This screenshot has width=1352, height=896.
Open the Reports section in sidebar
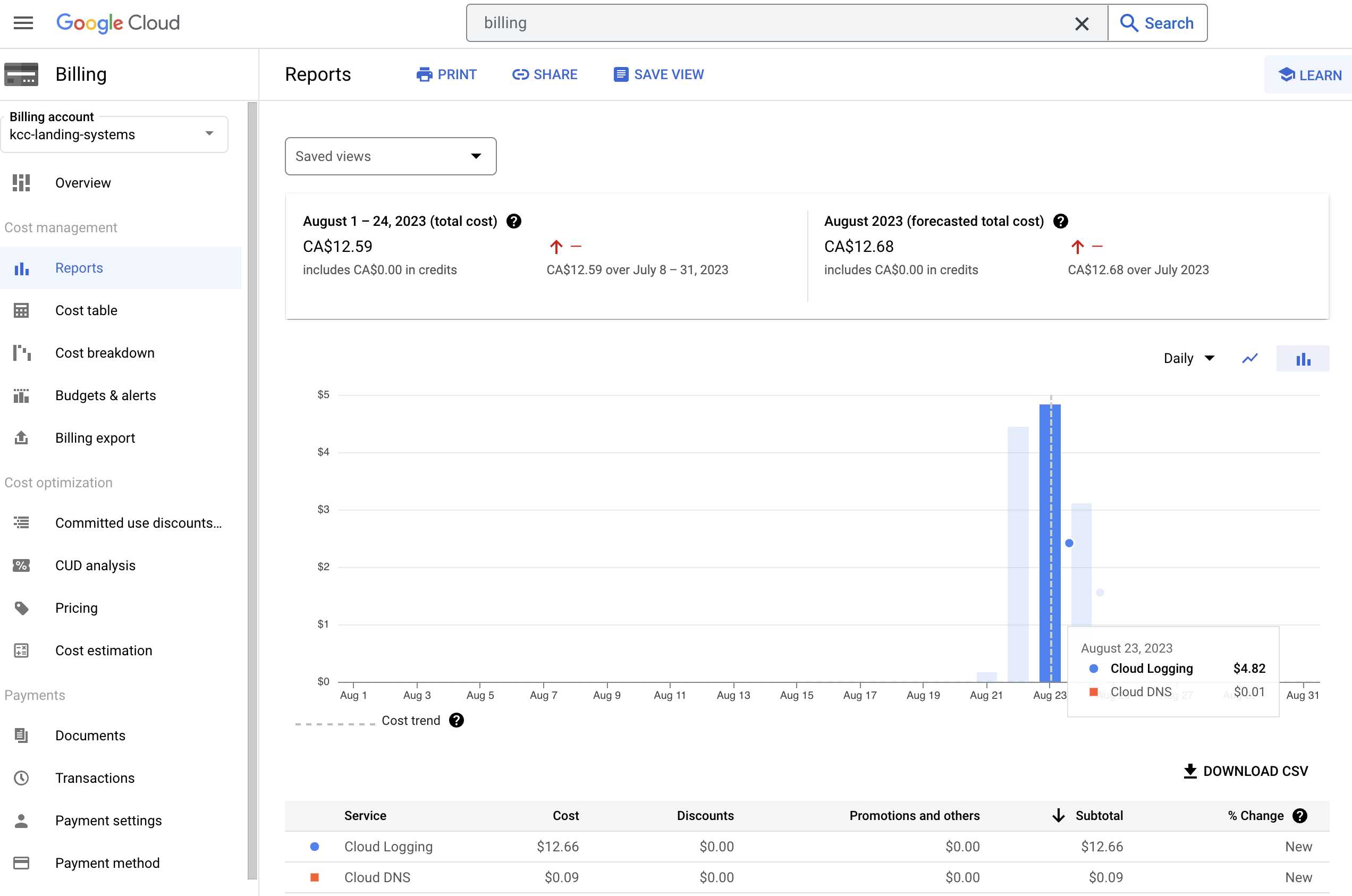(x=79, y=267)
